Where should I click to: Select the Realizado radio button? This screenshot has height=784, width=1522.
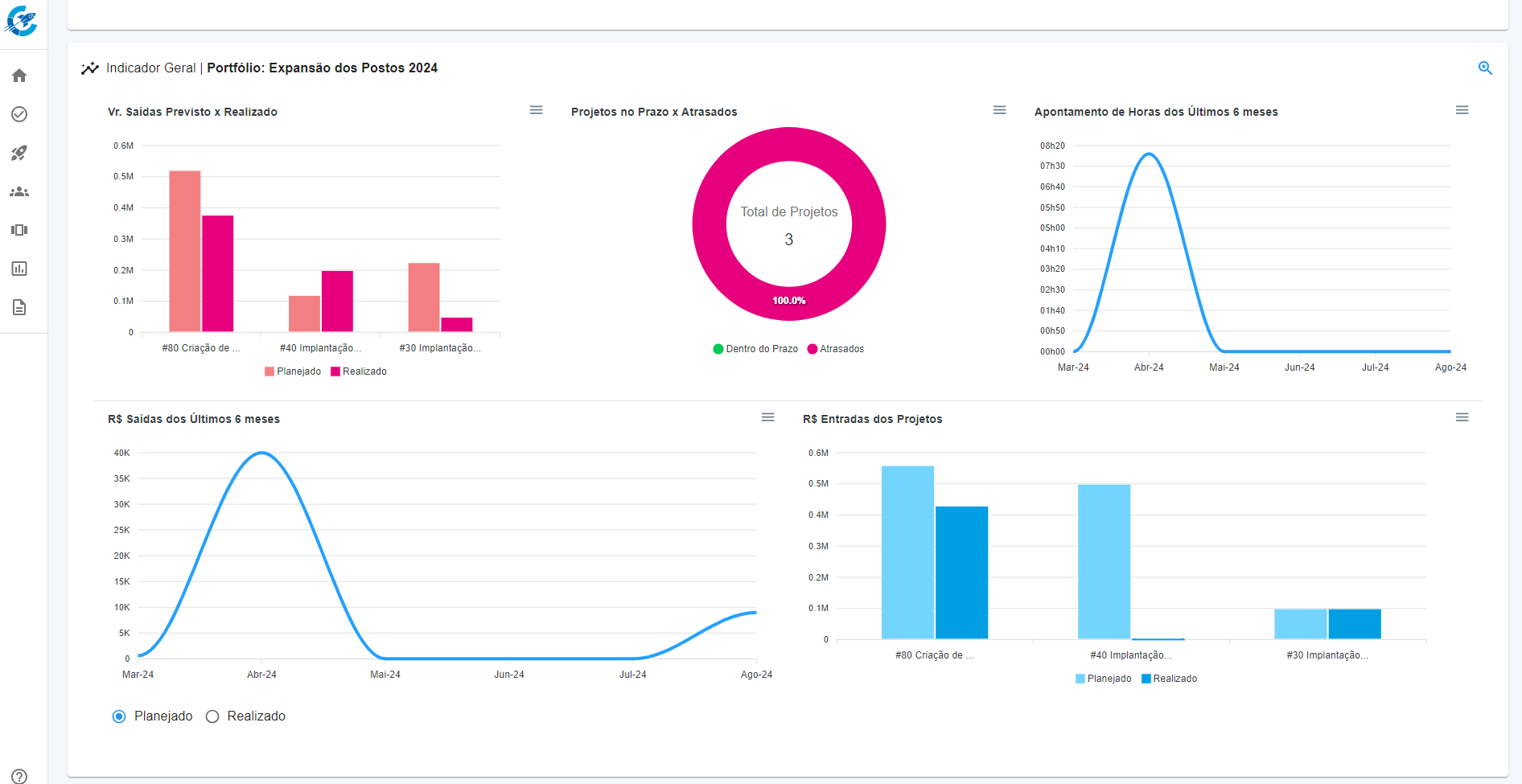[x=212, y=716]
